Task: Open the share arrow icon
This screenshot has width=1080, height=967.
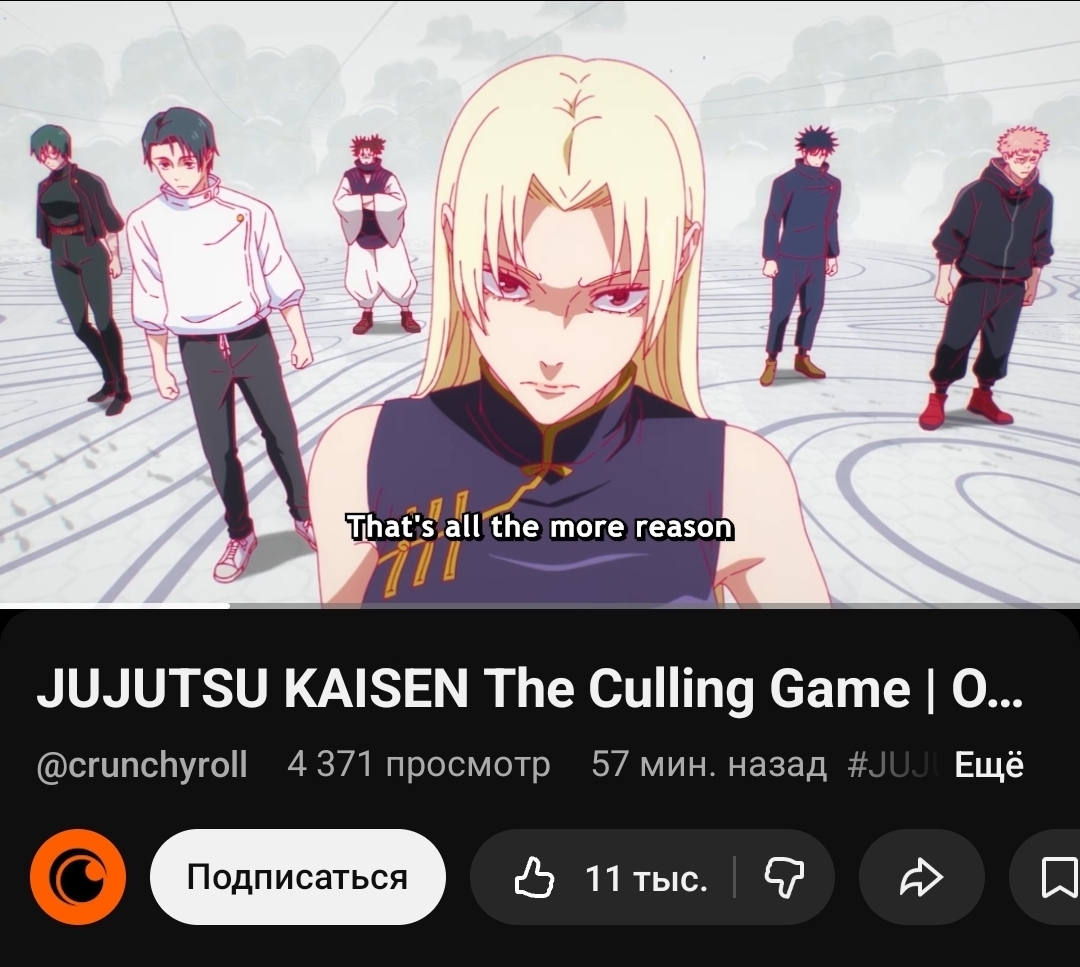Action: [x=922, y=877]
